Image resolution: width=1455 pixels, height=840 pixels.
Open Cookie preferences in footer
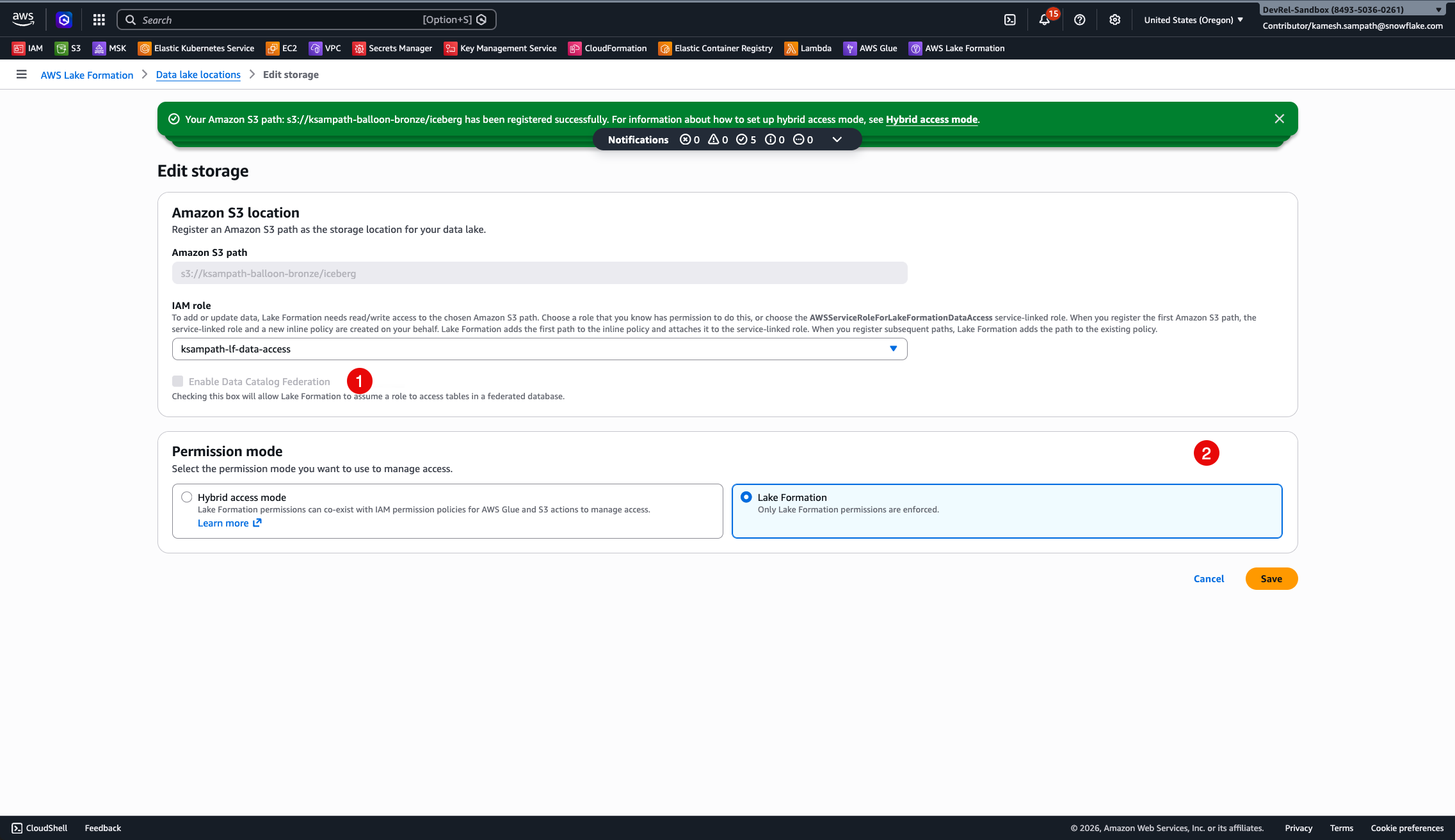click(x=1407, y=828)
